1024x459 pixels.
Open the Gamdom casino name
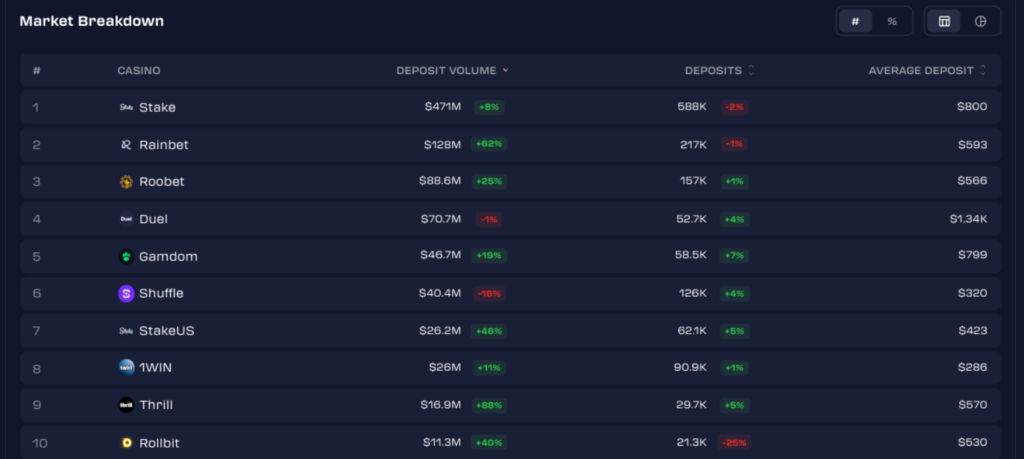[168, 257]
